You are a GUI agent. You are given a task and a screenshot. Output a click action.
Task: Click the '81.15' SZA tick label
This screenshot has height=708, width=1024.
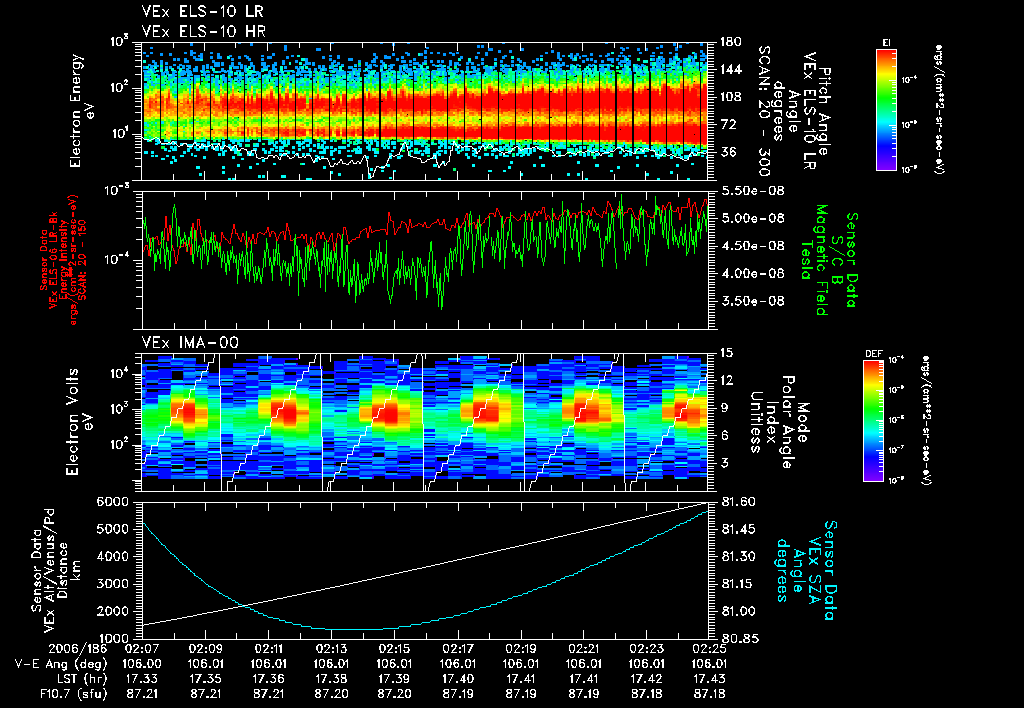point(739,584)
